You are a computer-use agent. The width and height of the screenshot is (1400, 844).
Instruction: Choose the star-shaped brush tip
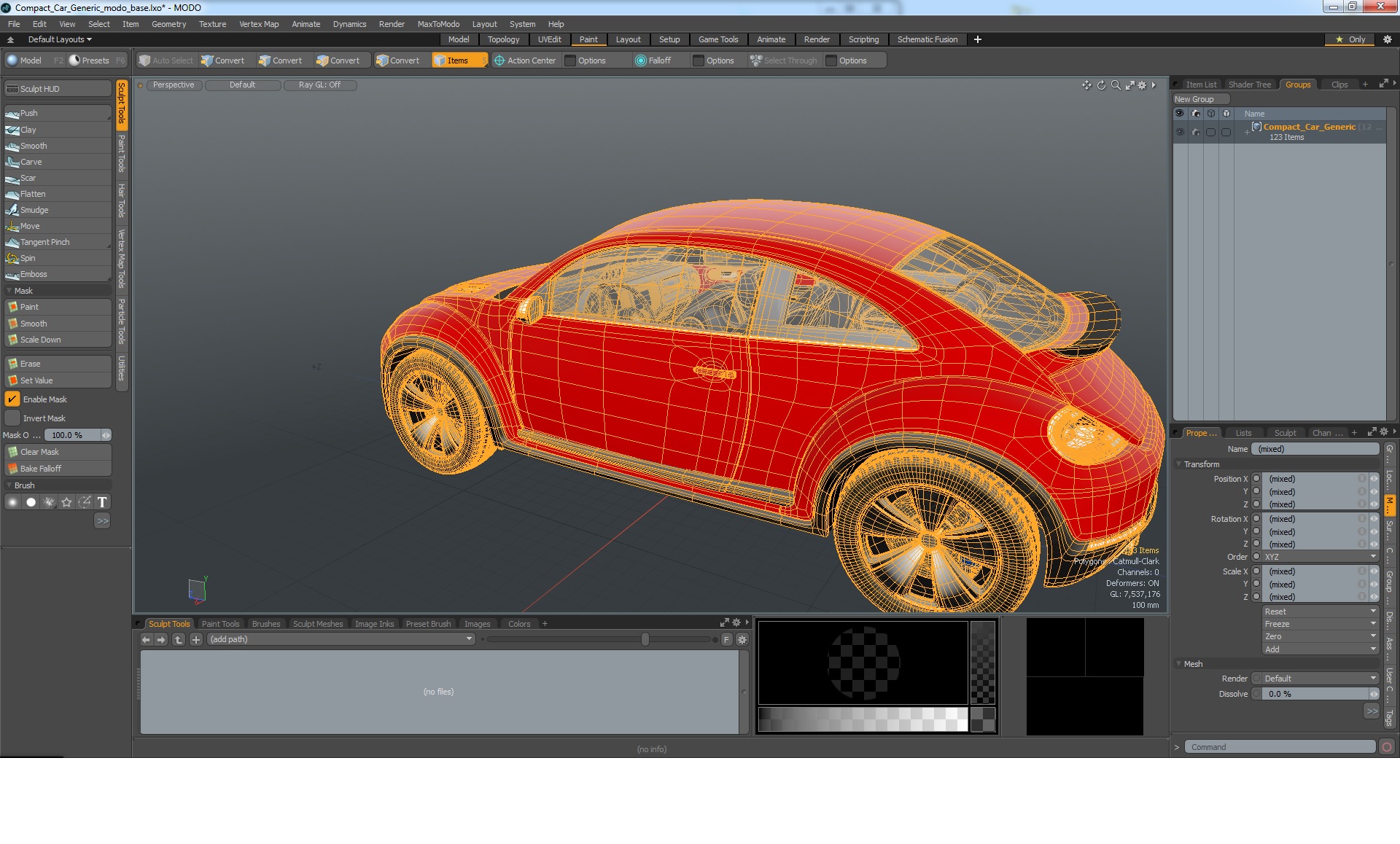click(67, 502)
